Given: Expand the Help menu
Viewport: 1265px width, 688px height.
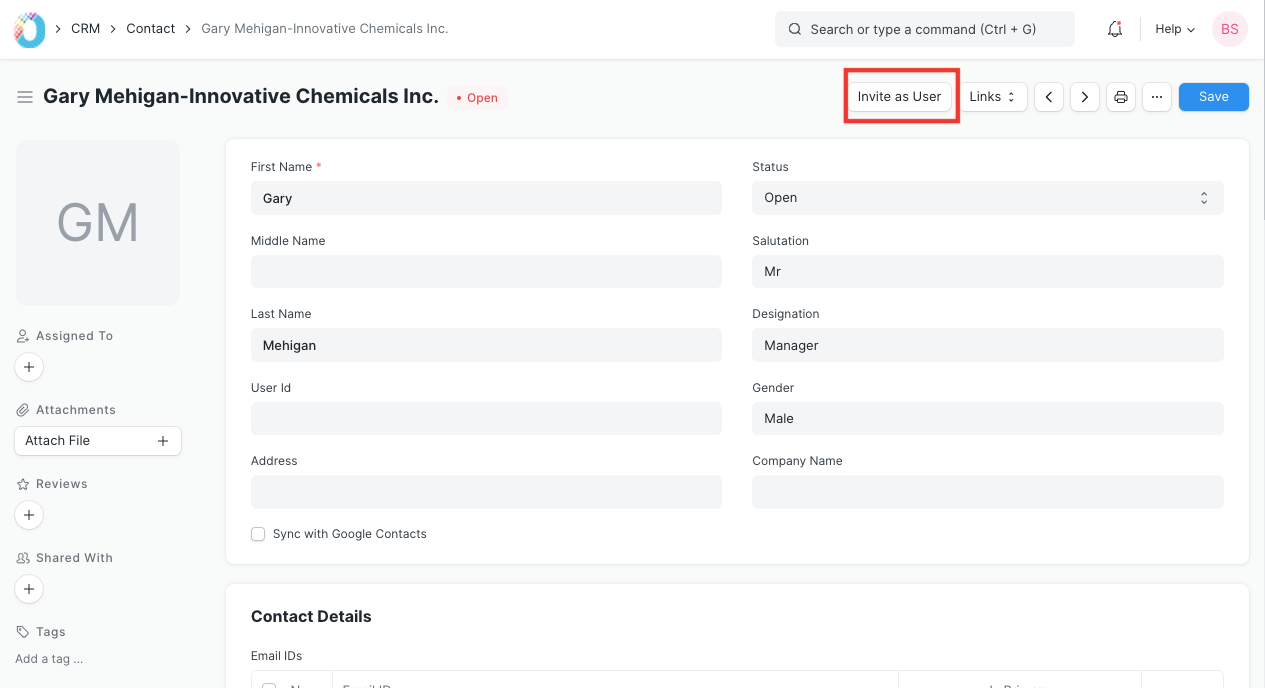Looking at the screenshot, I should tap(1173, 29).
